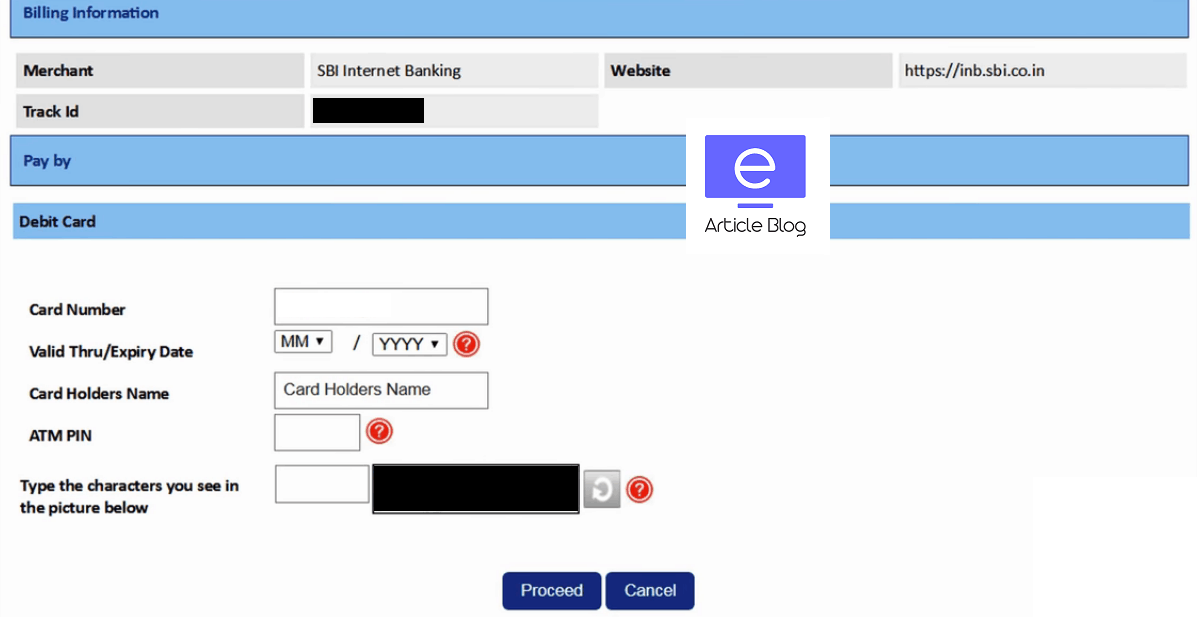Click the redacted Track Id value

(x=368, y=111)
